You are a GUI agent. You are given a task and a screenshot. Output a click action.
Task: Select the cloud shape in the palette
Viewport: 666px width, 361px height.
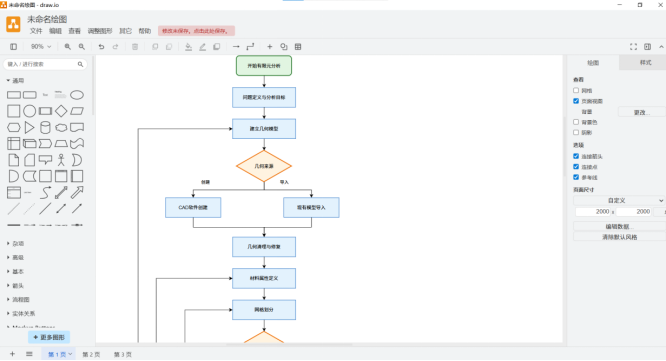click(61, 127)
